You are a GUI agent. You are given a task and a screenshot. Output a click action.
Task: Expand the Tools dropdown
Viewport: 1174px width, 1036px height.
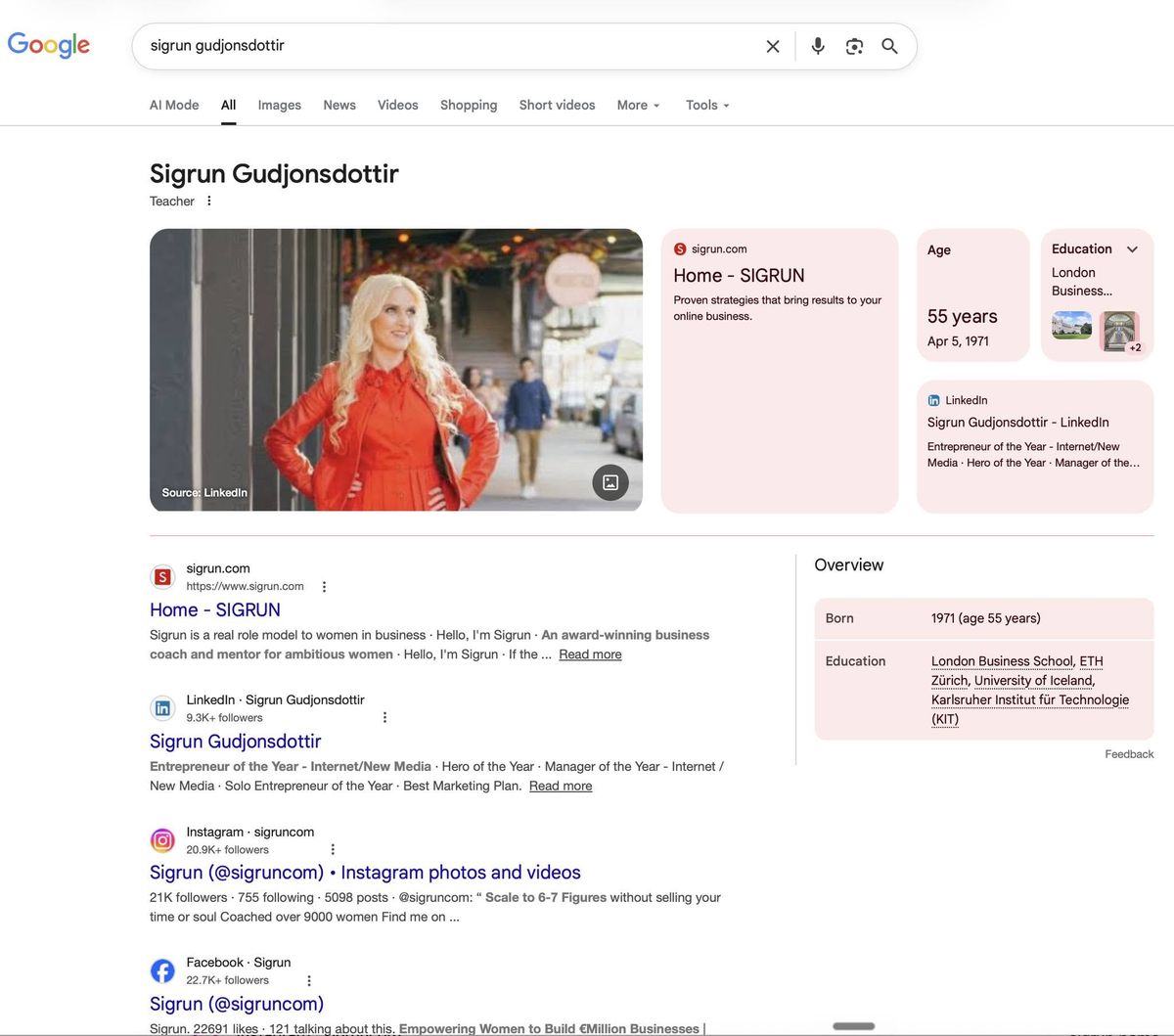(x=707, y=105)
